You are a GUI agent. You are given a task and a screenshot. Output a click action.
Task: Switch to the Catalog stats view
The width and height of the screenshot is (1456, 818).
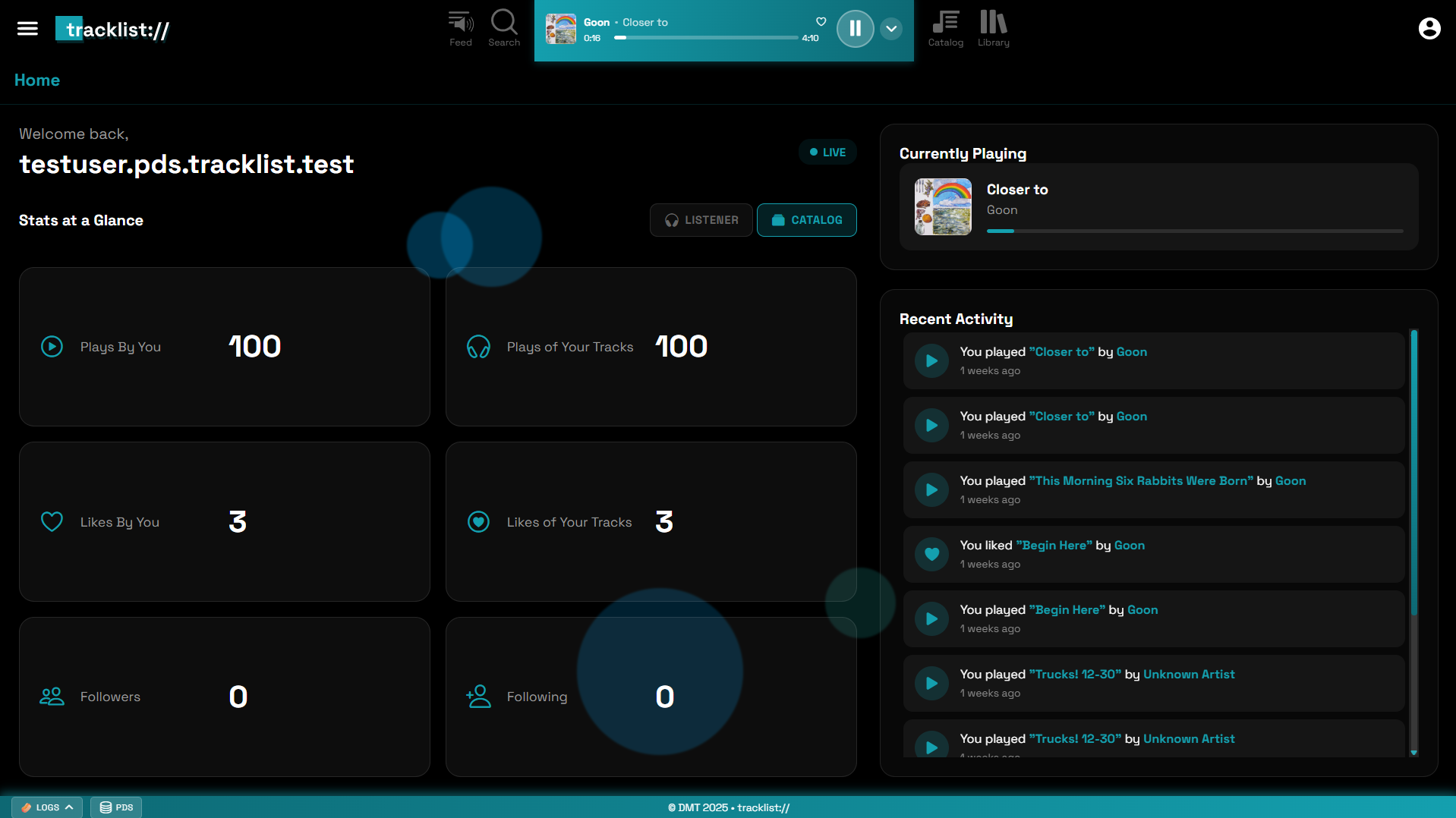pos(807,220)
